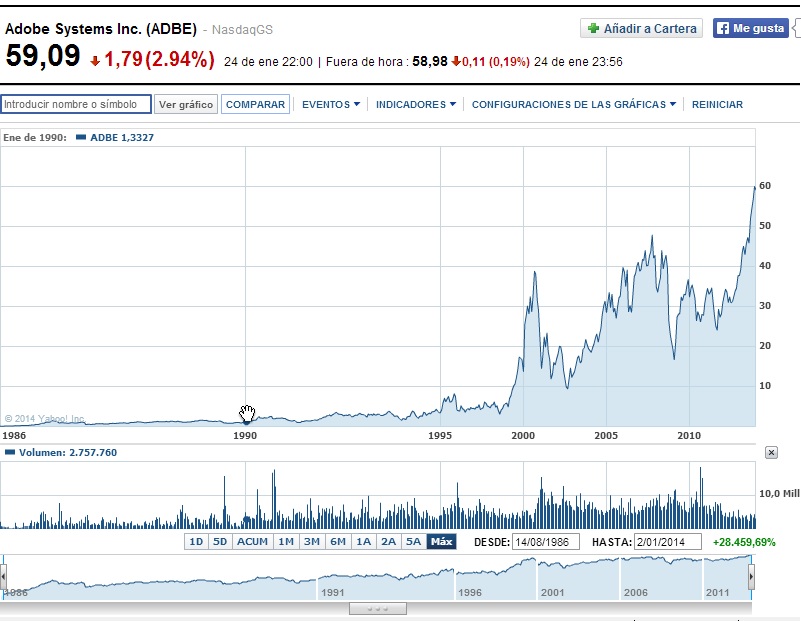Select the 5D range tab
The width and height of the screenshot is (801, 621).
coord(220,541)
